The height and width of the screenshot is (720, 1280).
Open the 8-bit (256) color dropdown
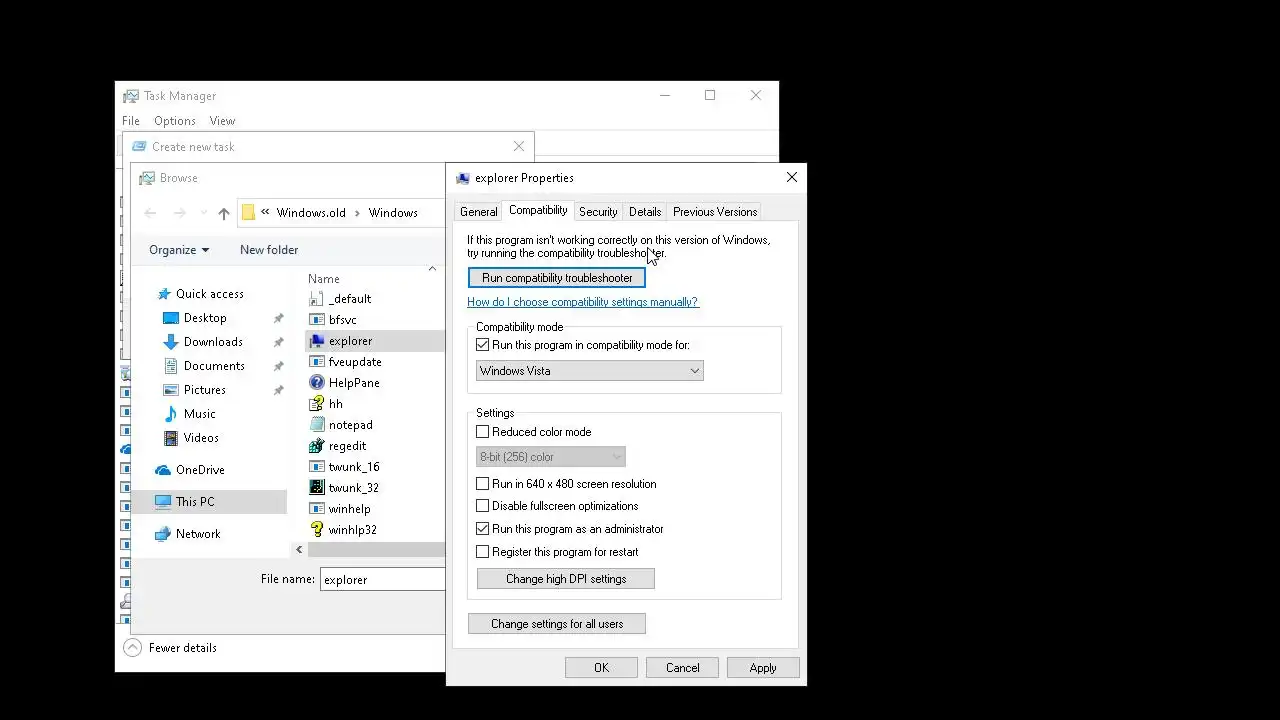point(551,457)
